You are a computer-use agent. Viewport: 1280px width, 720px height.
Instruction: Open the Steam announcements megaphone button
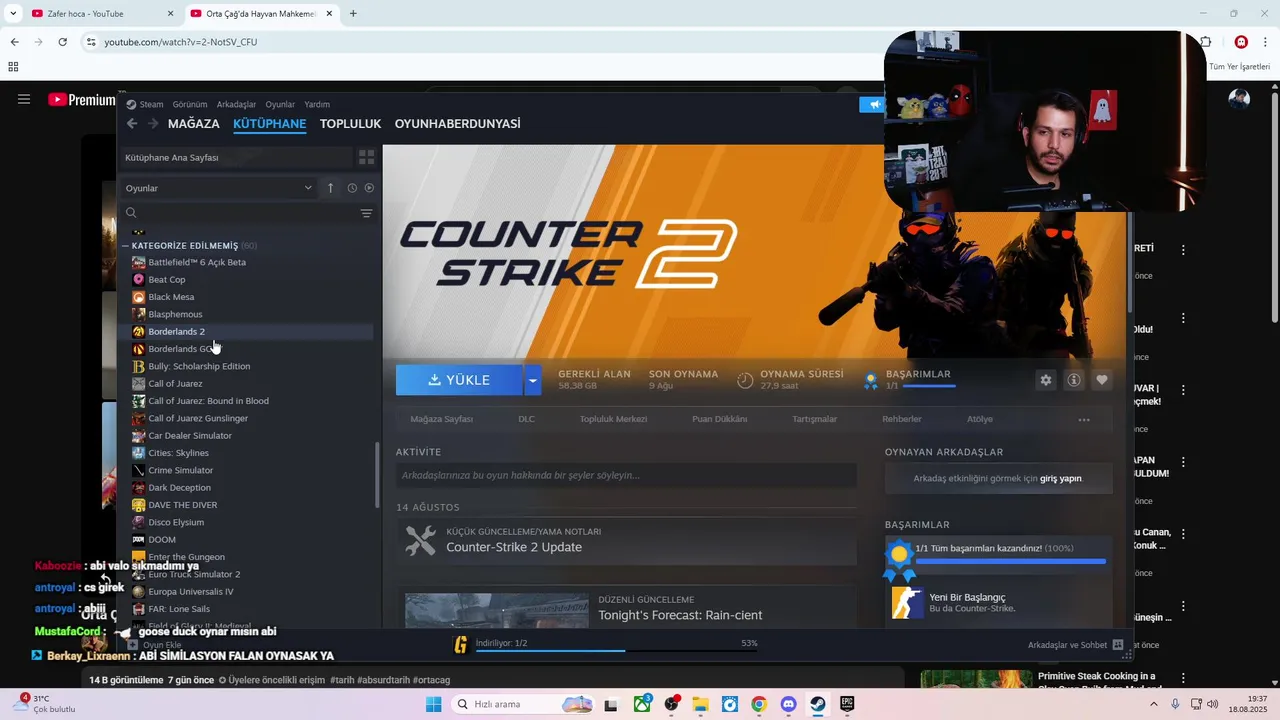pos(872,104)
